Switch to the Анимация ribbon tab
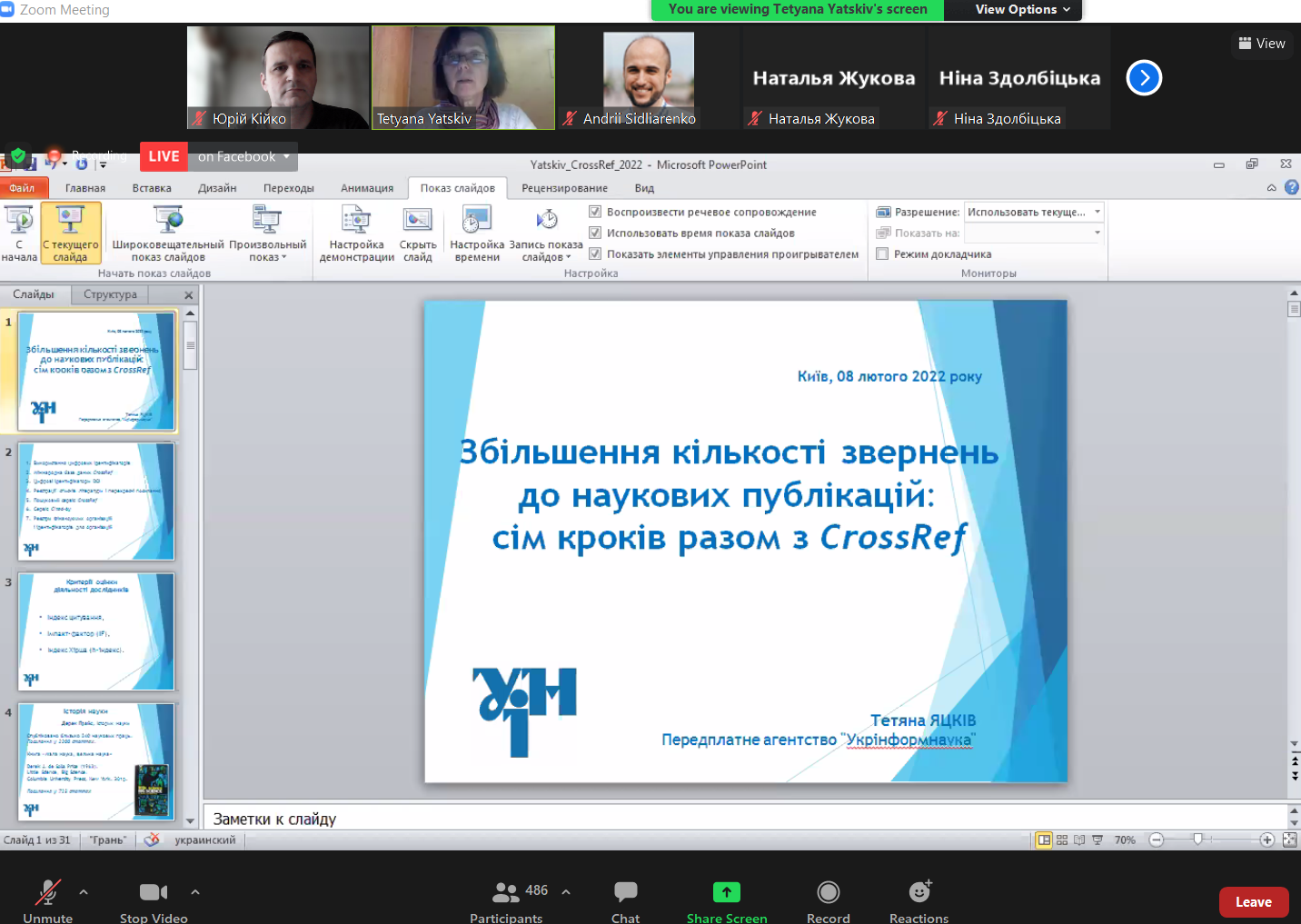Image resolution: width=1301 pixels, height=924 pixels. pos(367,188)
